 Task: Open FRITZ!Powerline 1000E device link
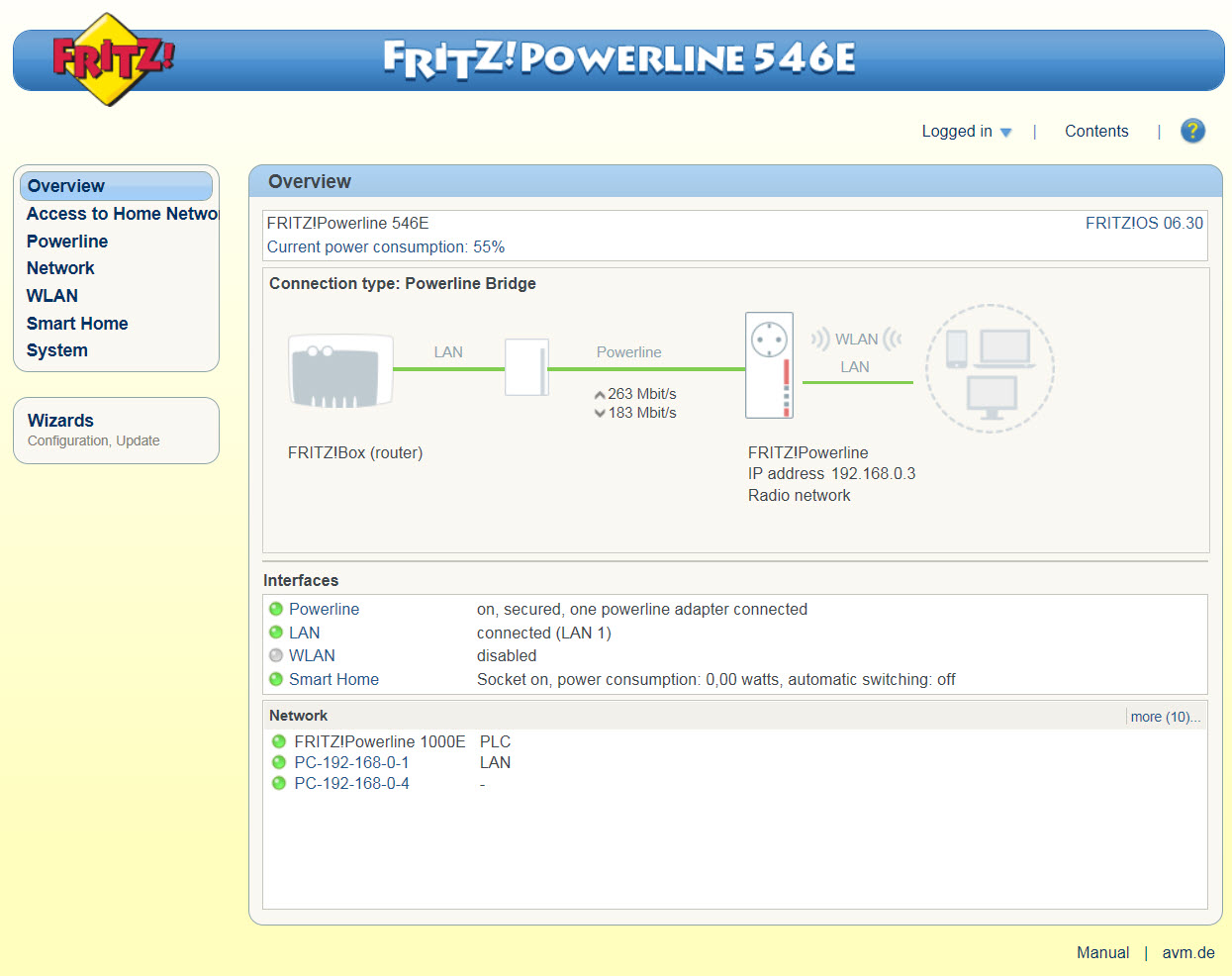coord(380,741)
